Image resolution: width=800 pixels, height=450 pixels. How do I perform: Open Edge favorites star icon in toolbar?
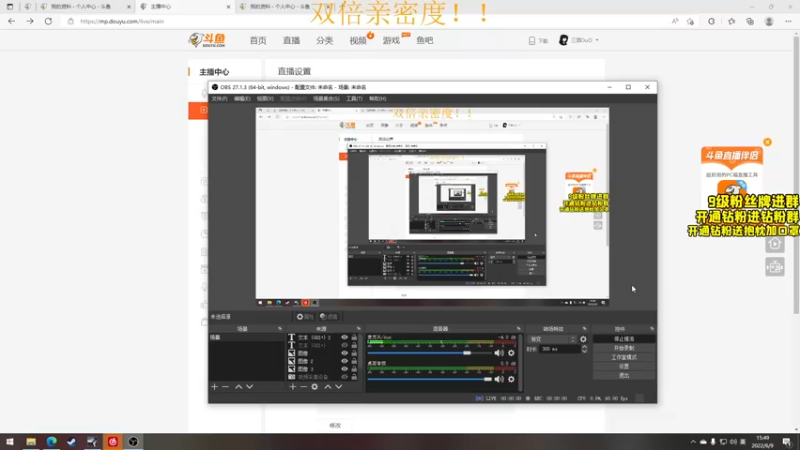pos(732,21)
